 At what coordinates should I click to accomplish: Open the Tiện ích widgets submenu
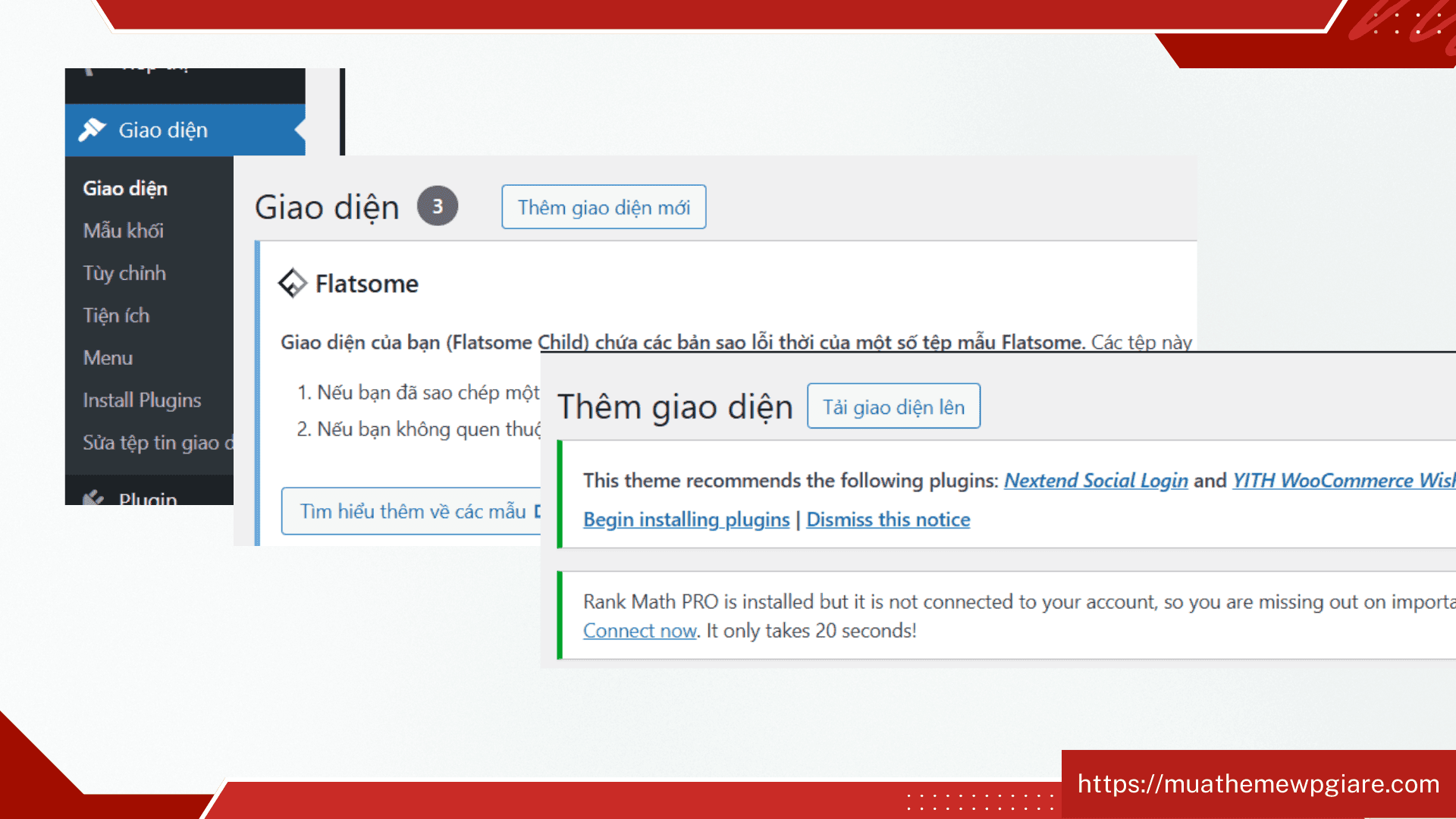pos(116,315)
